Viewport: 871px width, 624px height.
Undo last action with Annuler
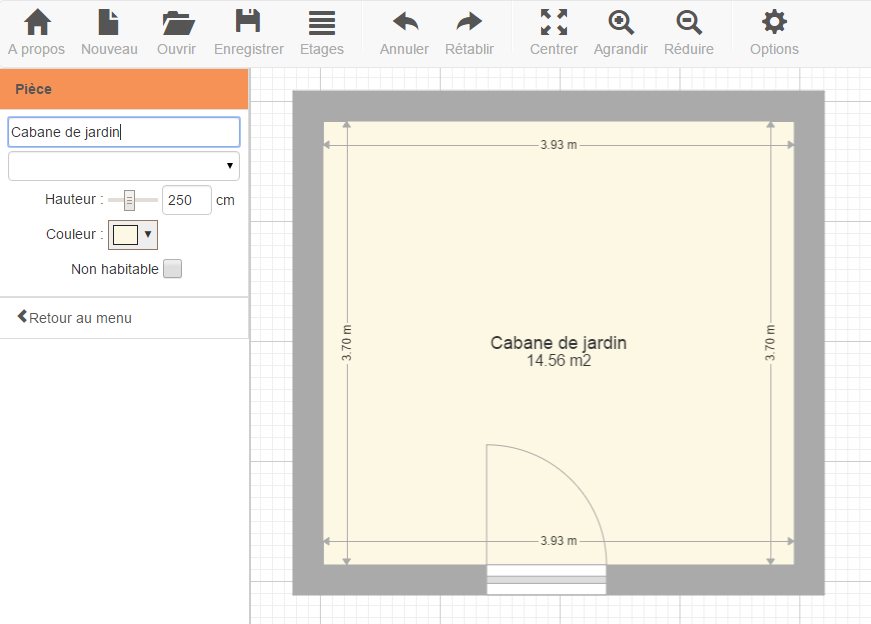404,24
